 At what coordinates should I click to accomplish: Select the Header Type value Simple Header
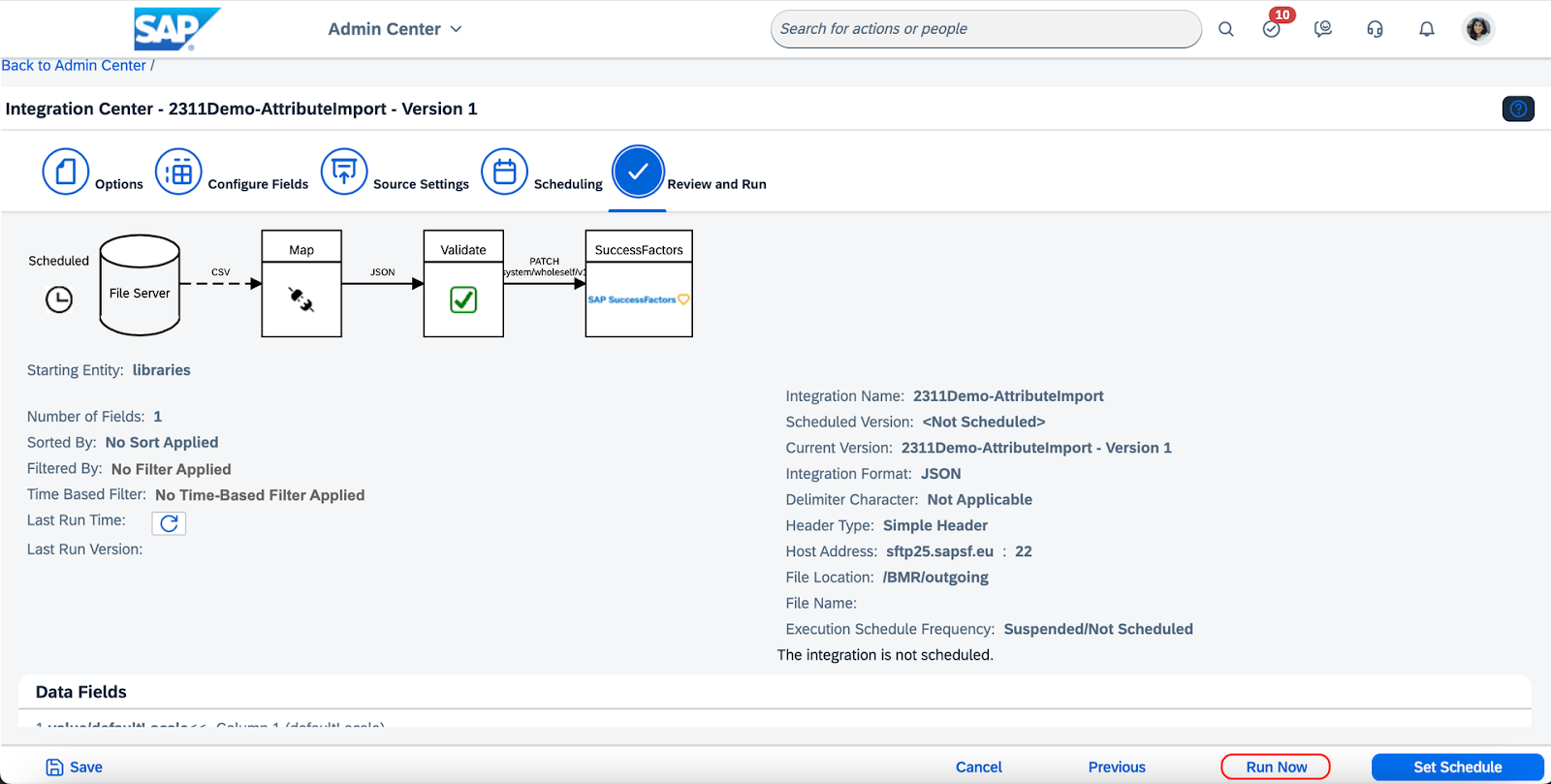935,525
